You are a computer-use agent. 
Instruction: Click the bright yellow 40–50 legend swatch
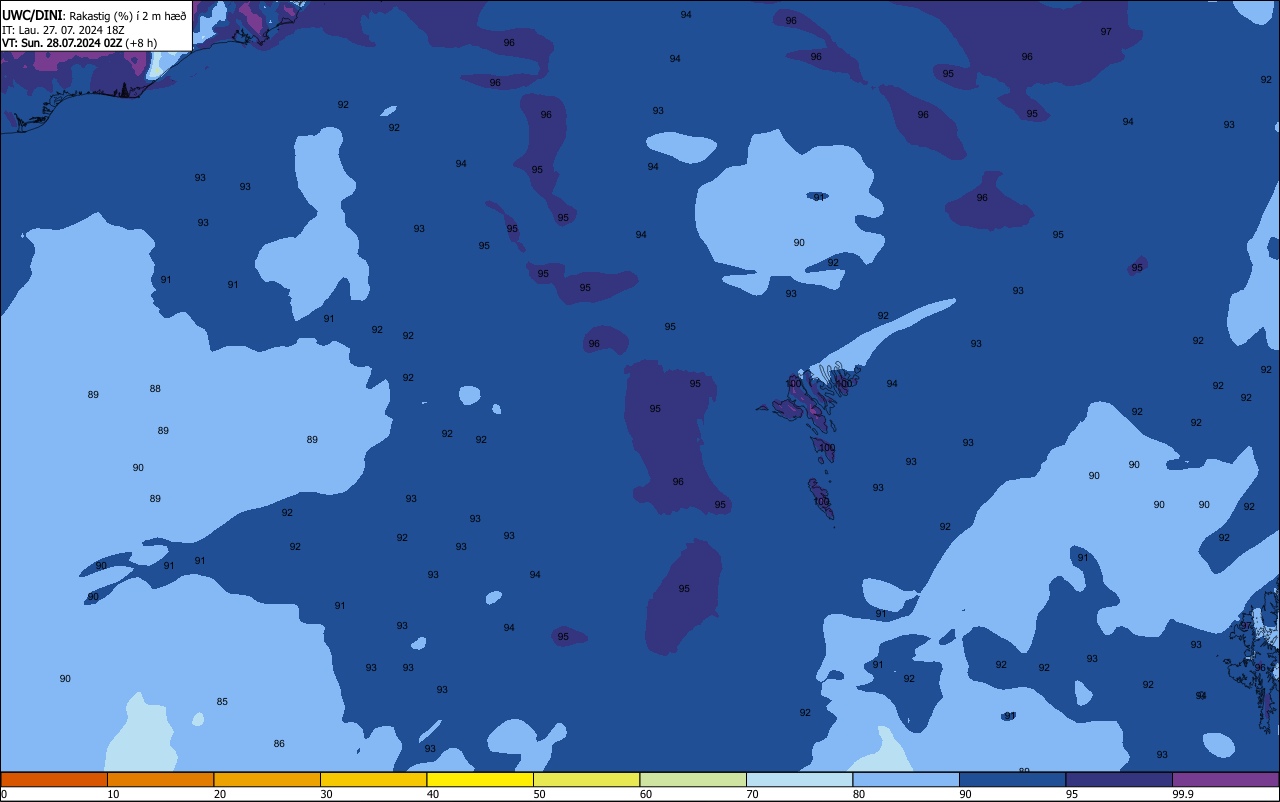point(480,779)
